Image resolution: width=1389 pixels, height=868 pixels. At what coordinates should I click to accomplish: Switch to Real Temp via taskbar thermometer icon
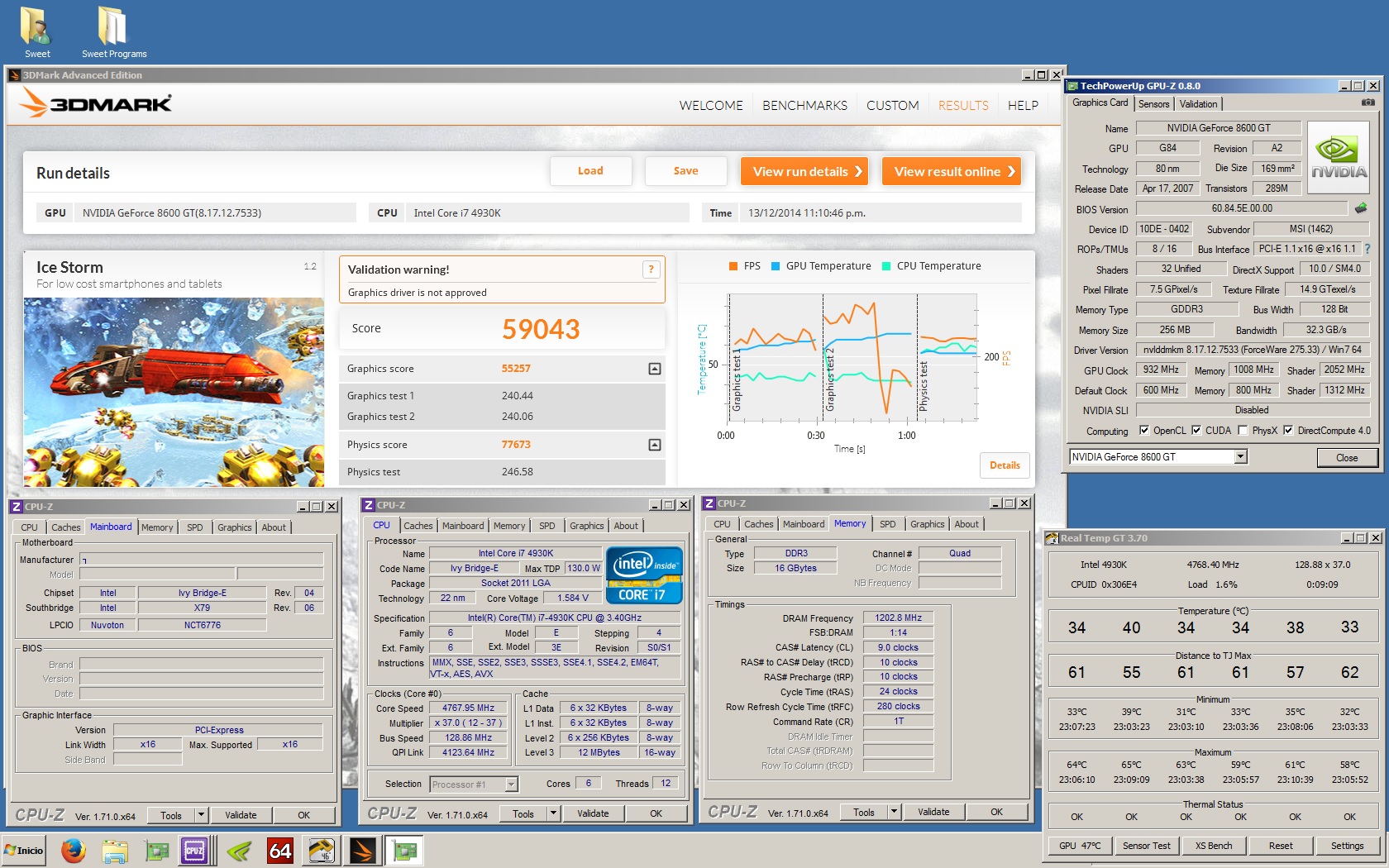322,850
